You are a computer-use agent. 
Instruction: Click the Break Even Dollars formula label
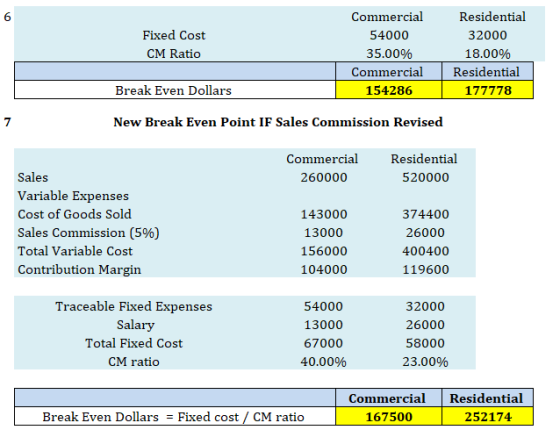coord(173,417)
